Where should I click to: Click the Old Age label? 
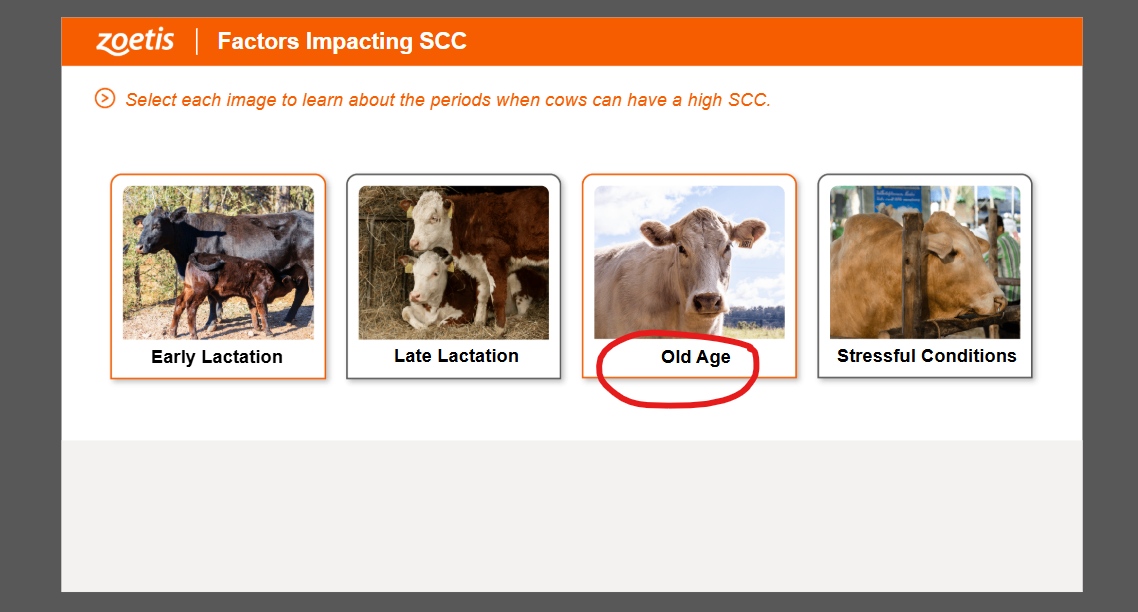(695, 357)
